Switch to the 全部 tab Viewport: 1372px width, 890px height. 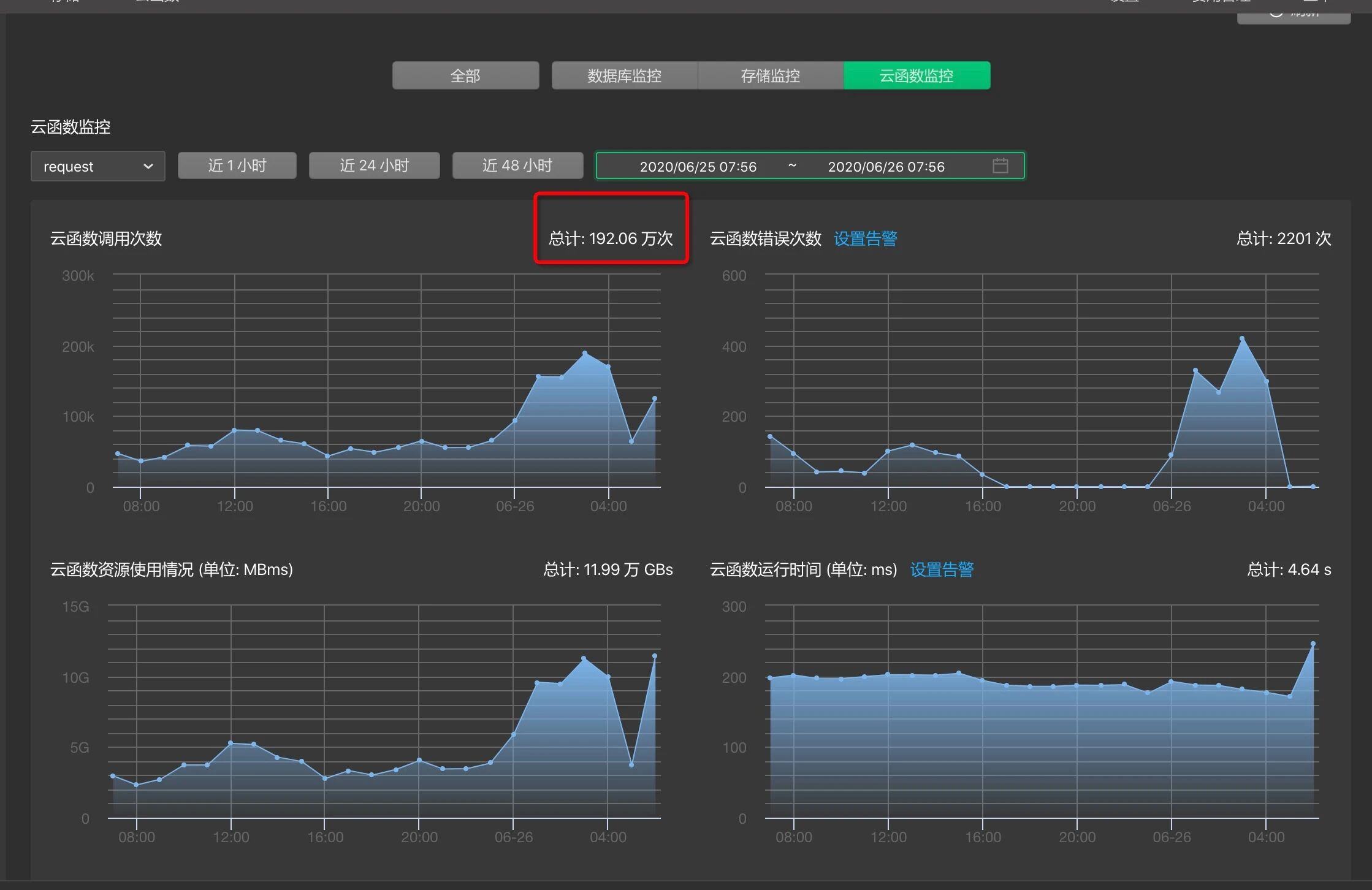[465, 75]
